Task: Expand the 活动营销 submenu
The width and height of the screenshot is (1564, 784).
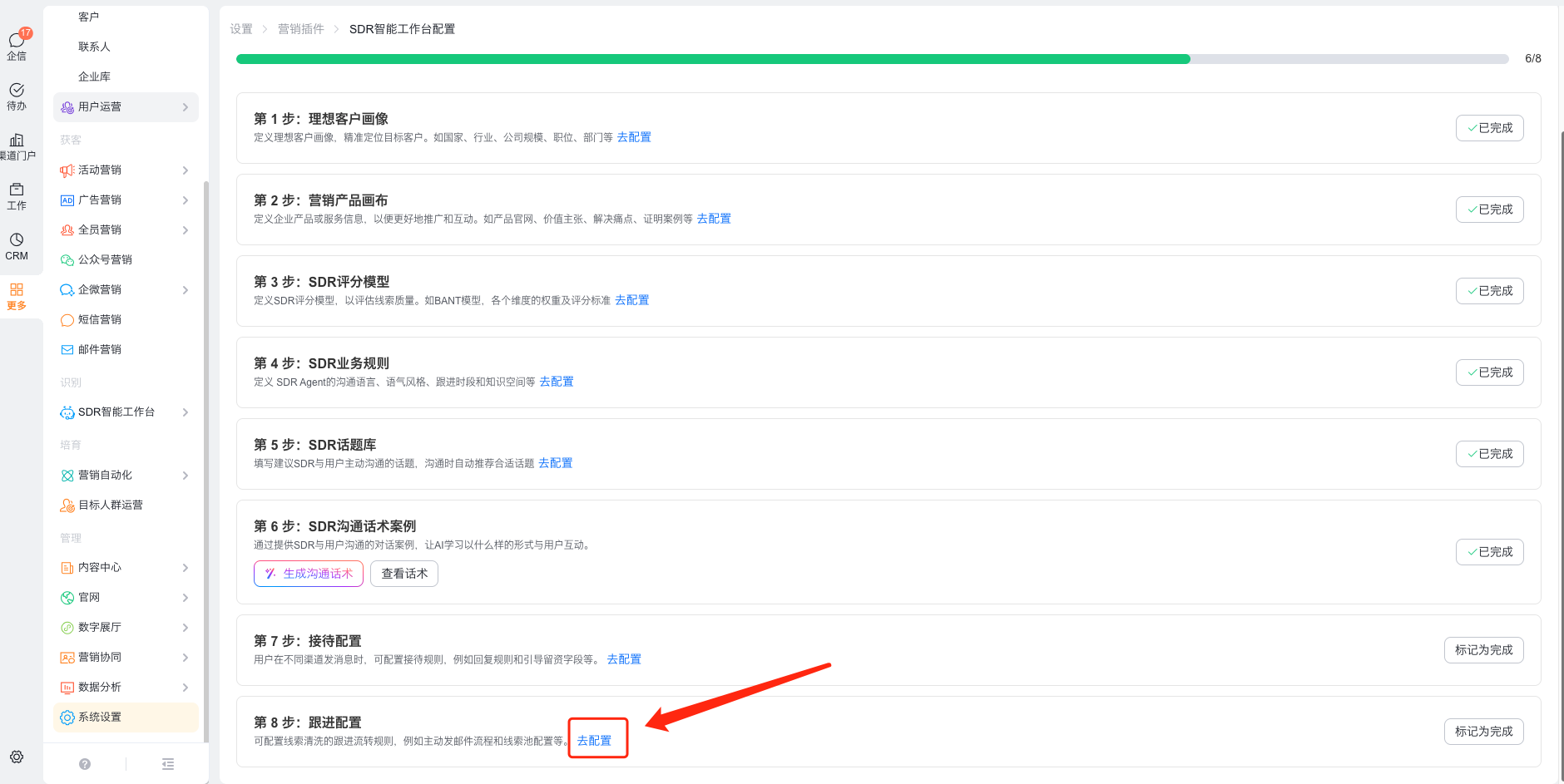Action: pyautogui.click(x=185, y=170)
